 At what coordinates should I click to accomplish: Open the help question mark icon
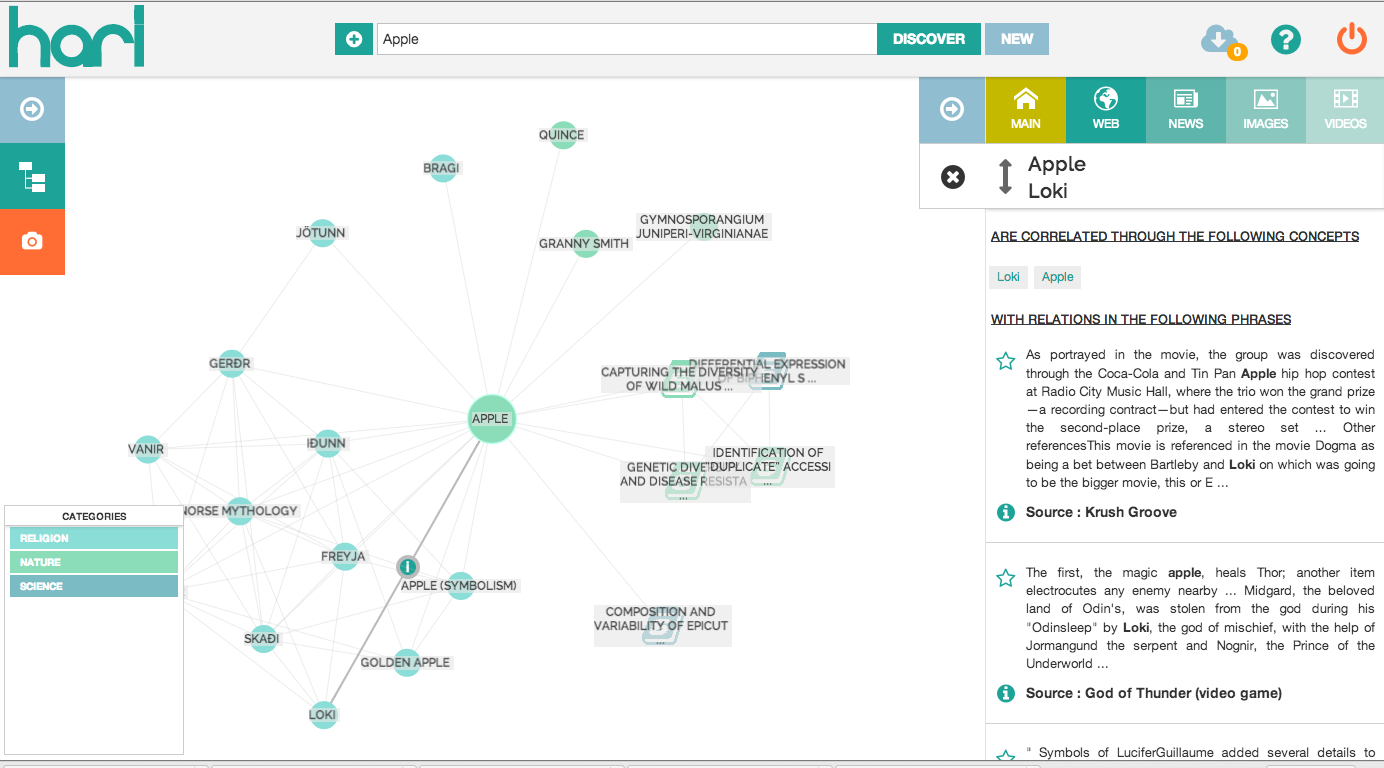(1285, 40)
